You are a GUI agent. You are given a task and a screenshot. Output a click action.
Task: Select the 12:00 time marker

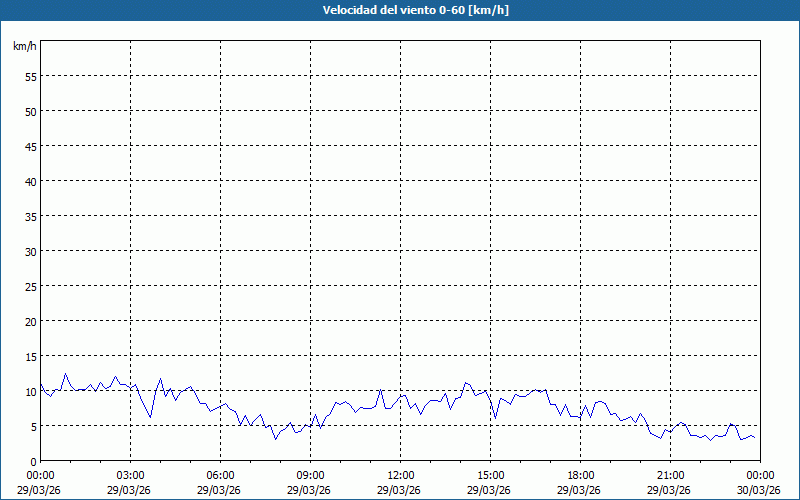400,475
